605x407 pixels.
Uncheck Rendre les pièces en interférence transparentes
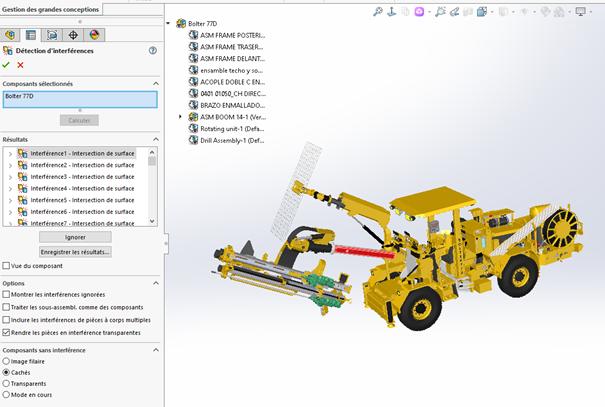coord(6,332)
